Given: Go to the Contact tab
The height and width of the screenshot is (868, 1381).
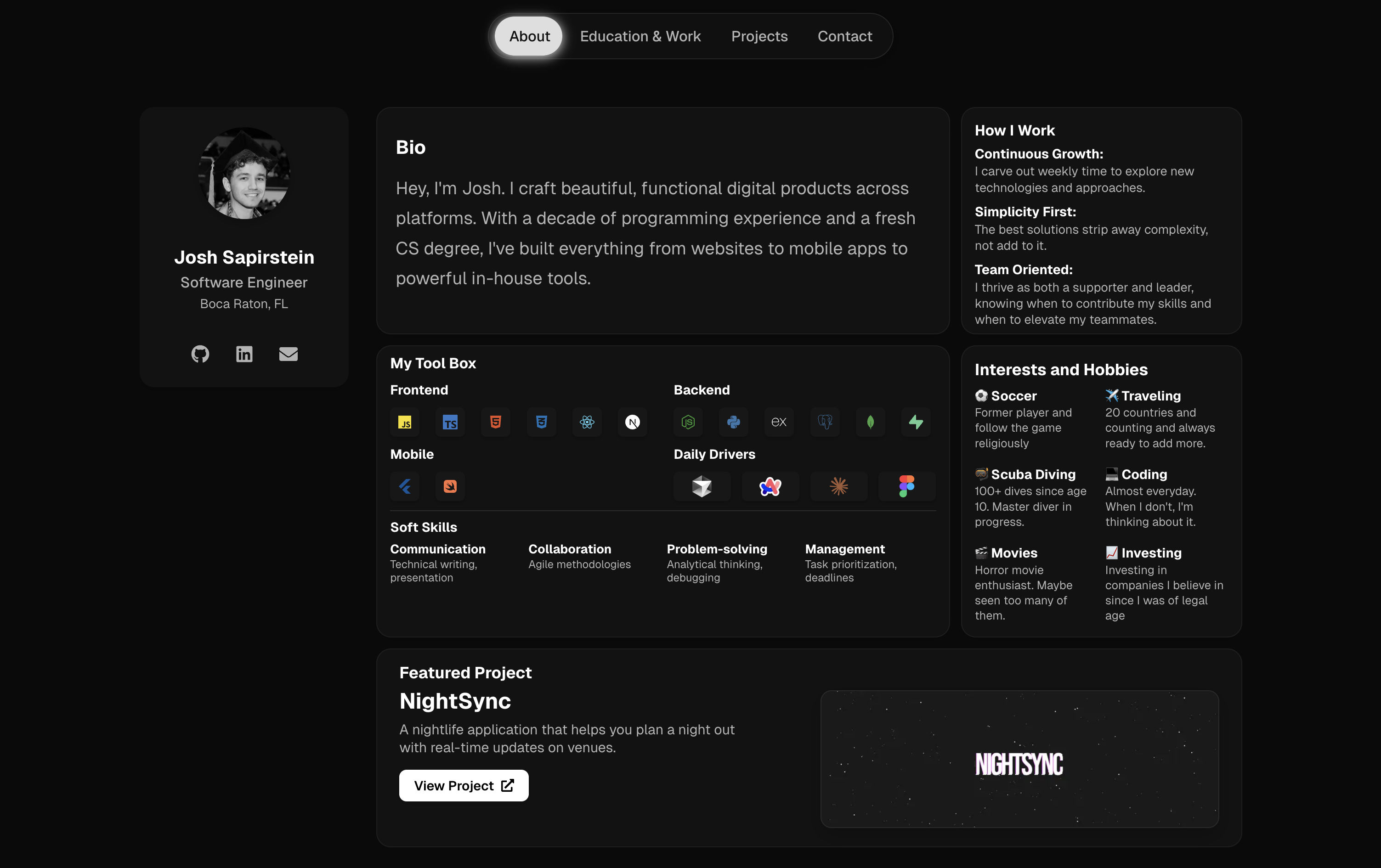Looking at the screenshot, I should coord(845,36).
